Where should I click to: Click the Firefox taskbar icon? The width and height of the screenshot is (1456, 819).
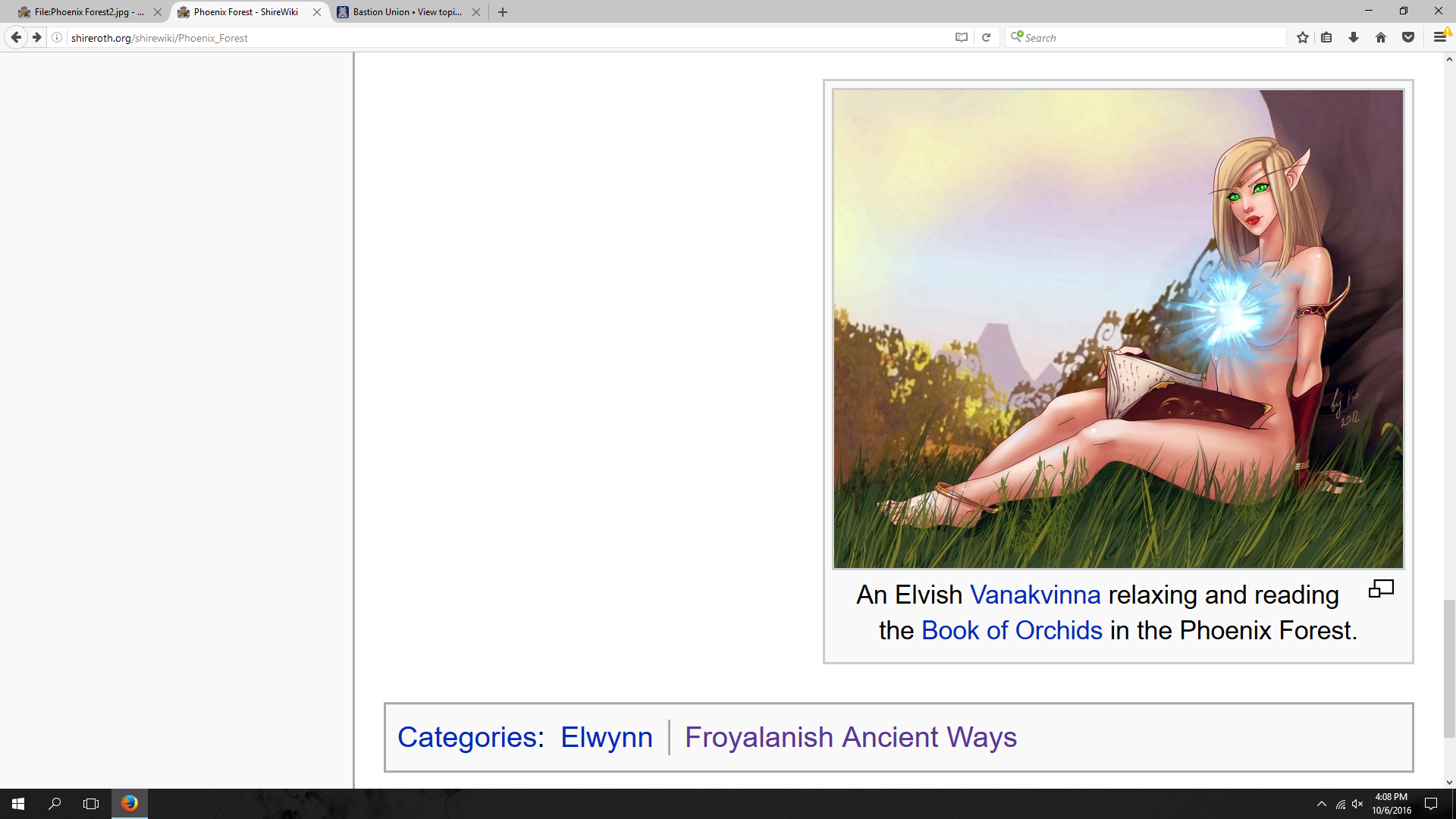click(x=130, y=804)
